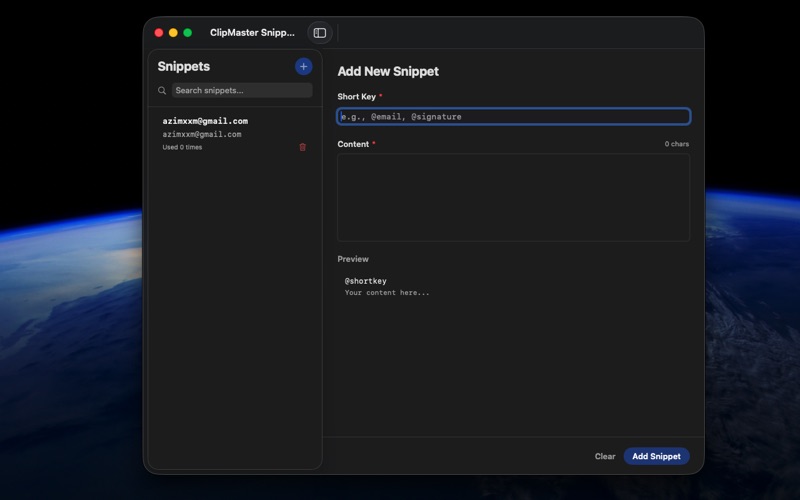Click the snippet's gray azimxxm@gmail.com content line

pyautogui.click(x=202, y=134)
